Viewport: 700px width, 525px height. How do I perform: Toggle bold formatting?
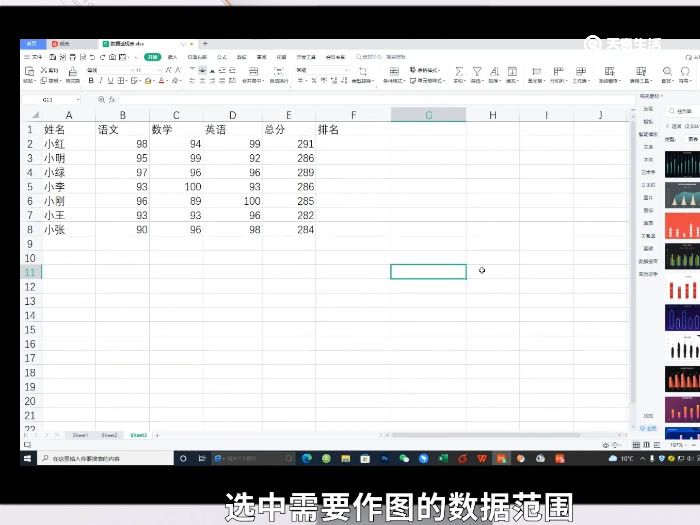[x=91, y=81]
